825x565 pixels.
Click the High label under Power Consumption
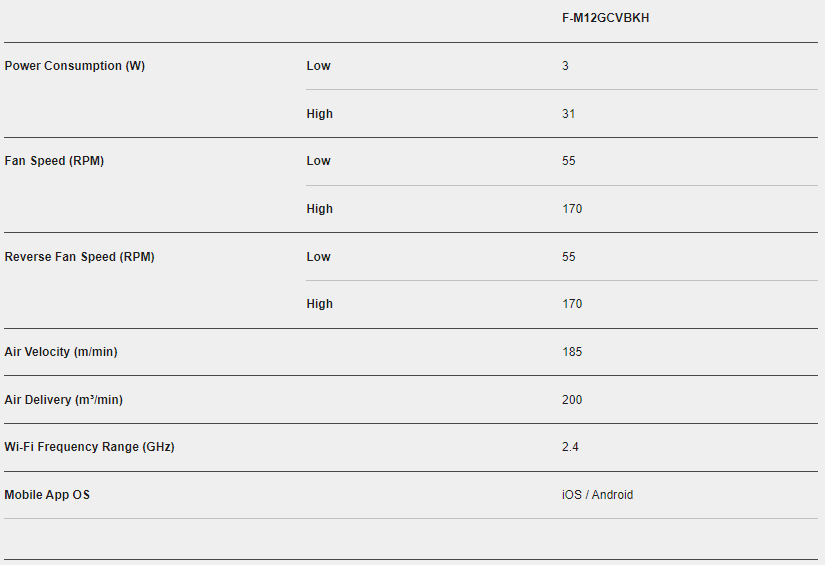[319, 114]
